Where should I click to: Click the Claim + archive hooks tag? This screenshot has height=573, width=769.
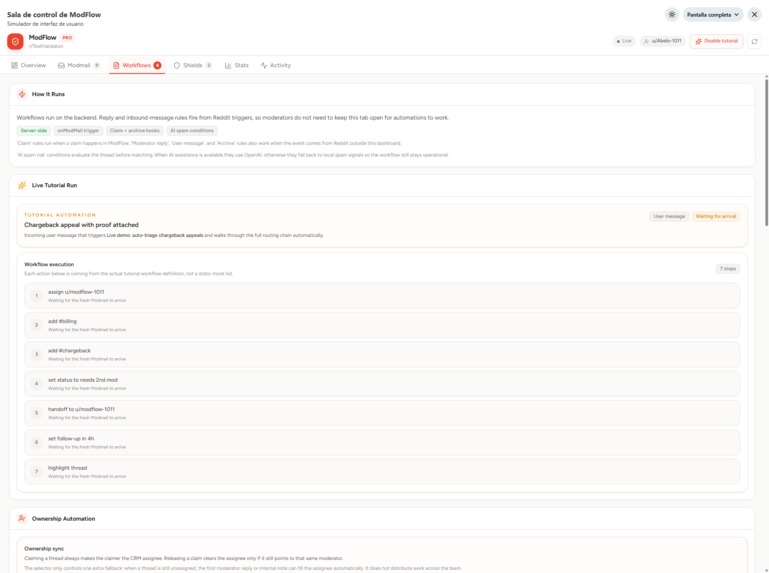(x=135, y=130)
